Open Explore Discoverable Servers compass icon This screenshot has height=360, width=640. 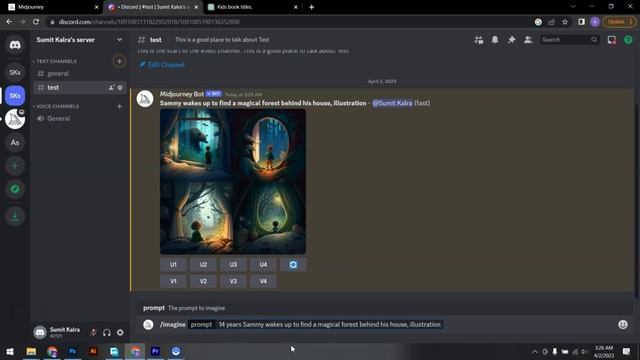pos(15,189)
